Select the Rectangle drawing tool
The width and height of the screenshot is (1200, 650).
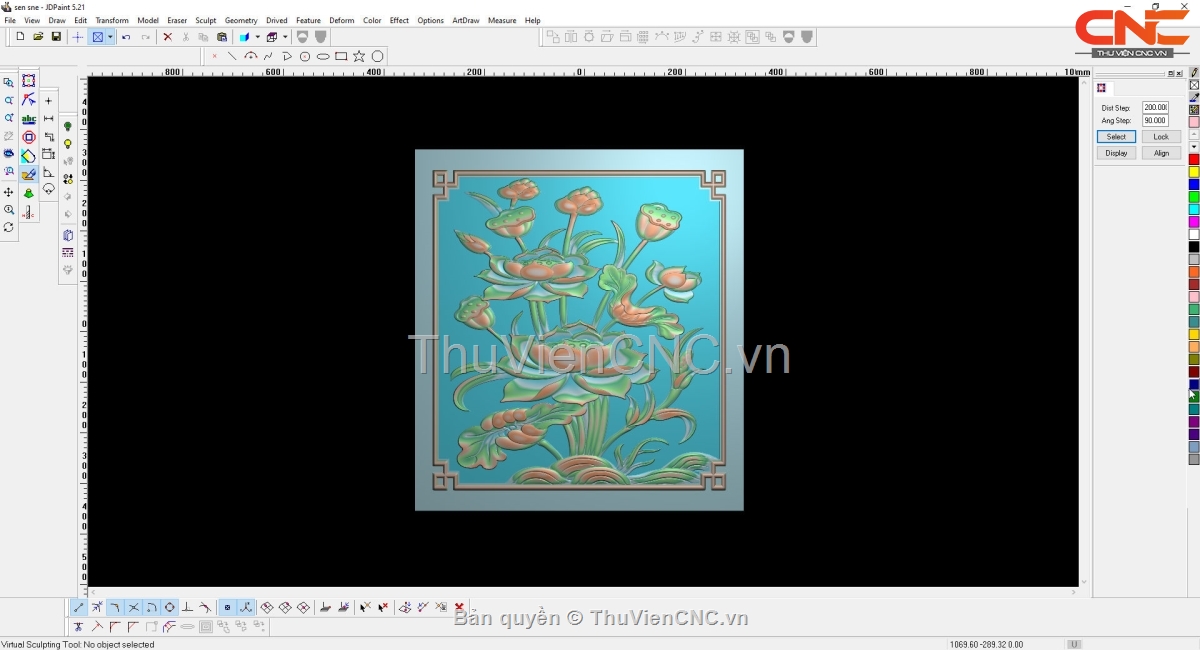pos(341,56)
